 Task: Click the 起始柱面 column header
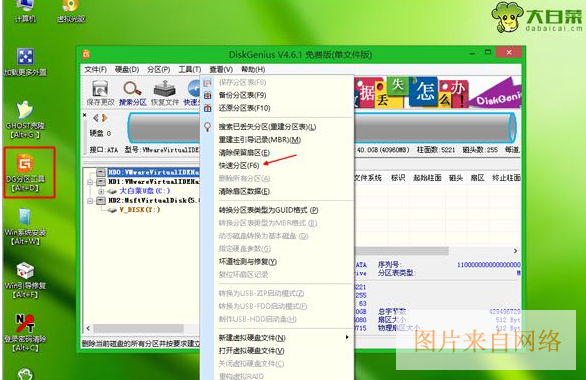coord(427,178)
